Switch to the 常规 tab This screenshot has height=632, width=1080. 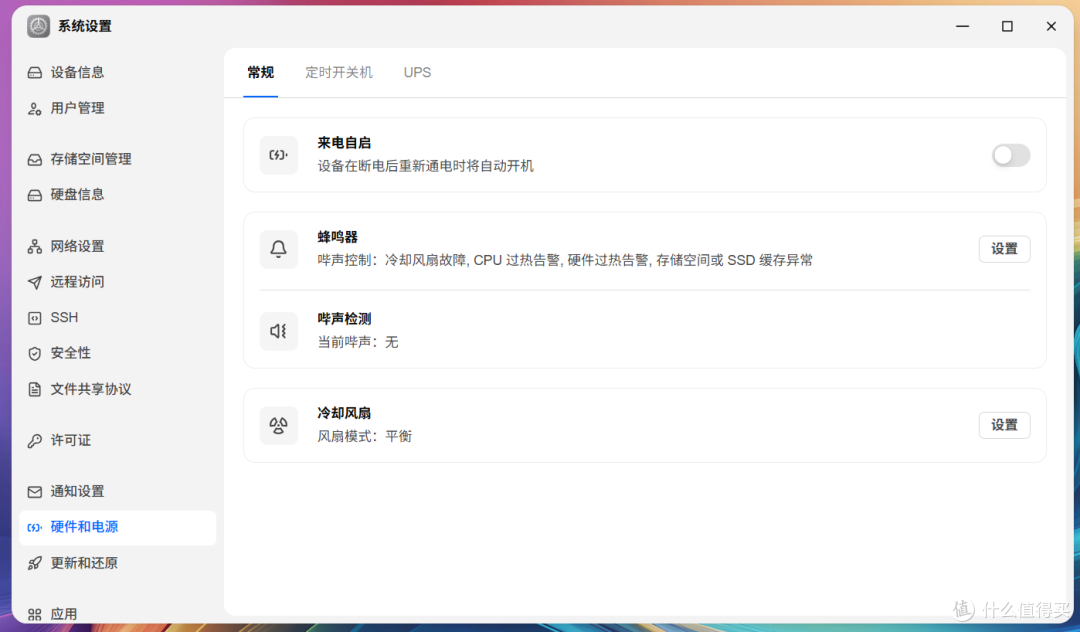coord(260,72)
